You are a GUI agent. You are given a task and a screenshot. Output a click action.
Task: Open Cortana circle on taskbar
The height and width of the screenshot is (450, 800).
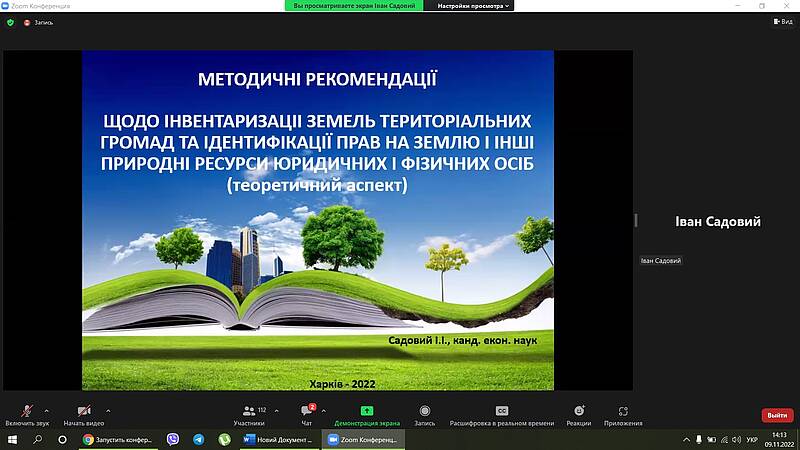coord(62,439)
